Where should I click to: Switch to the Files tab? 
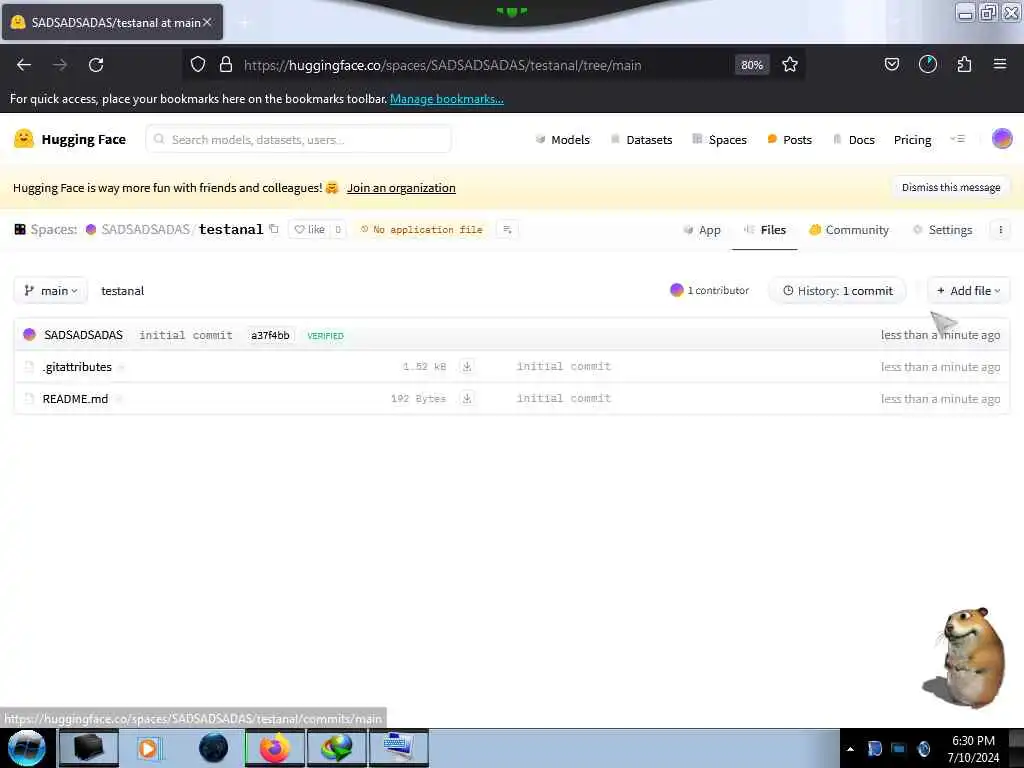765,230
